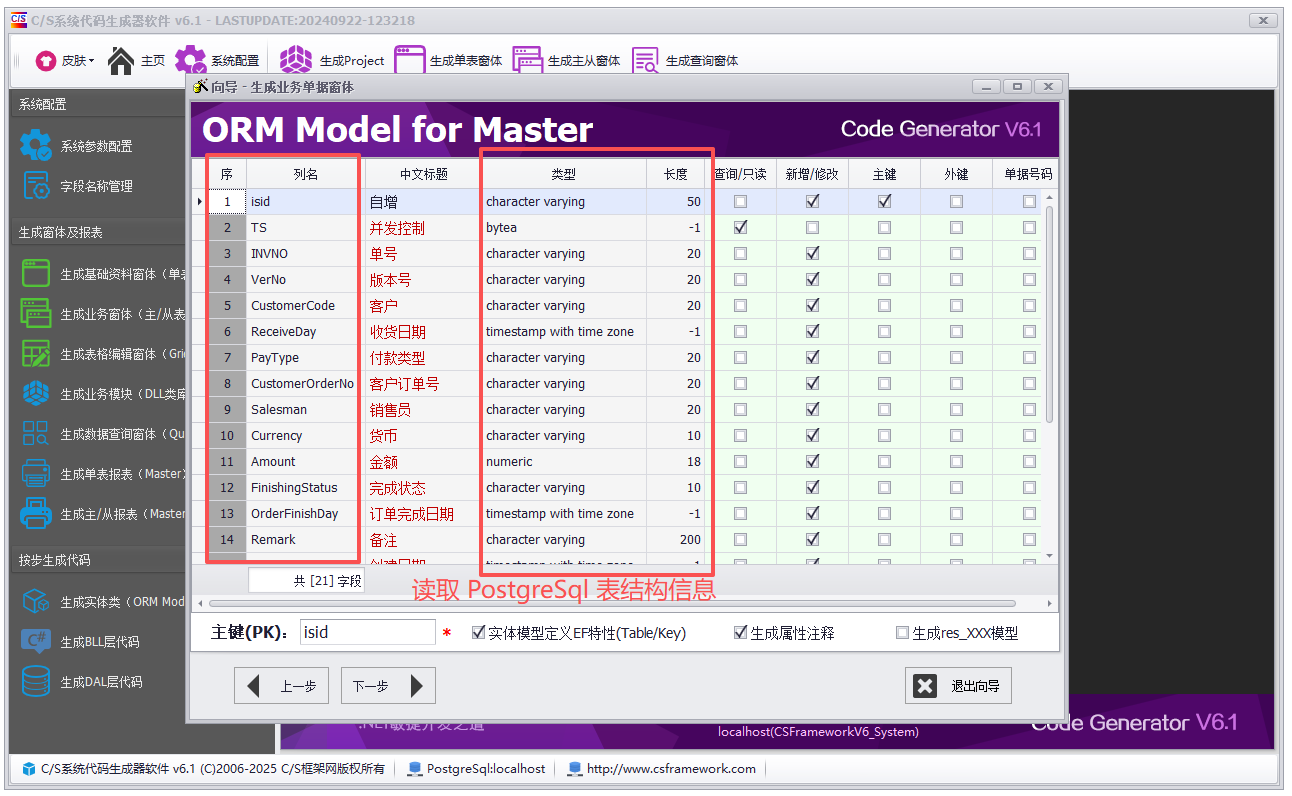Click the 生成单表报表 (Master) icon
The height and width of the screenshot is (796, 1292).
33,470
